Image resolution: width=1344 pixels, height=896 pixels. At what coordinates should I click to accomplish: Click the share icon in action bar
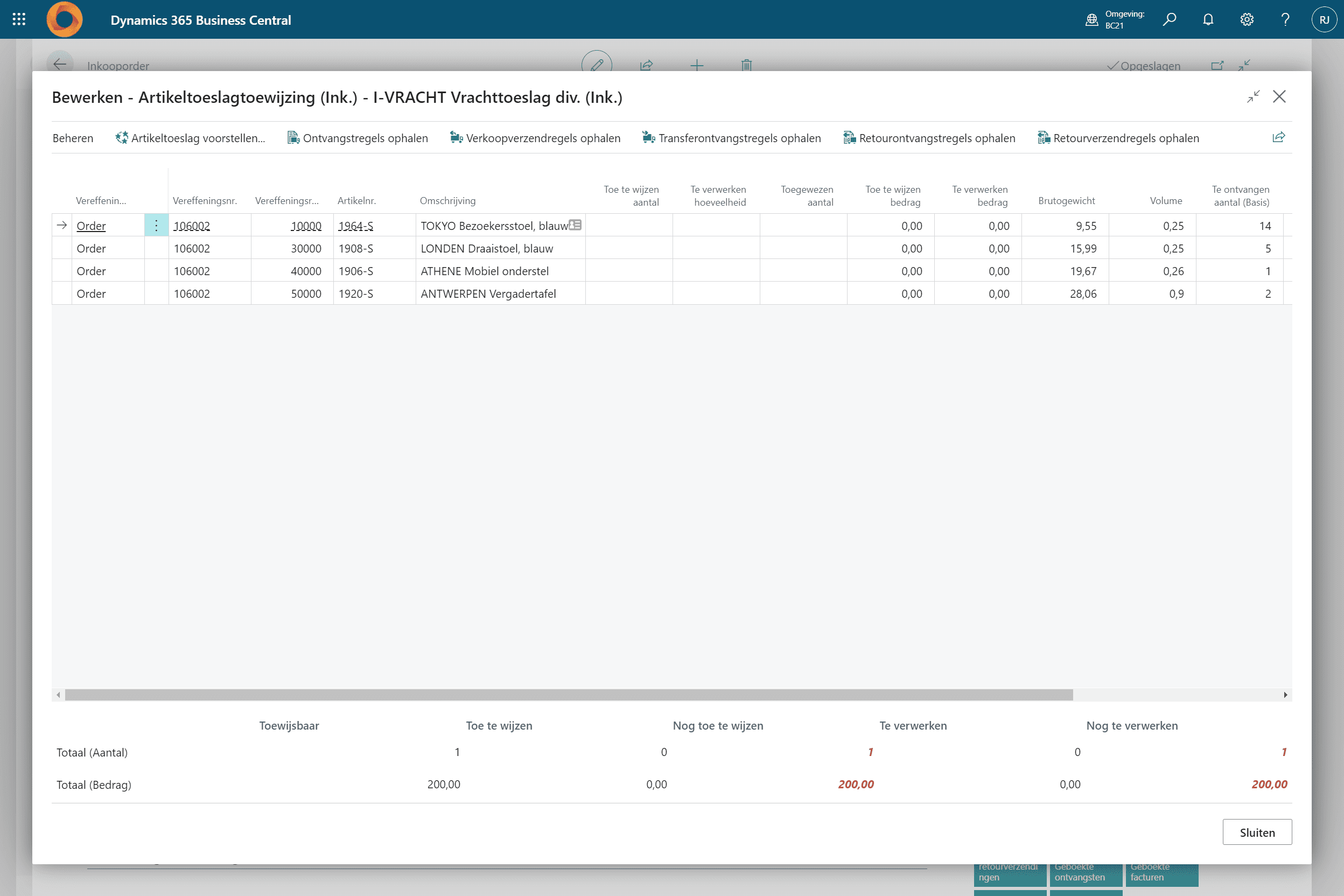[x=1278, y=137]
